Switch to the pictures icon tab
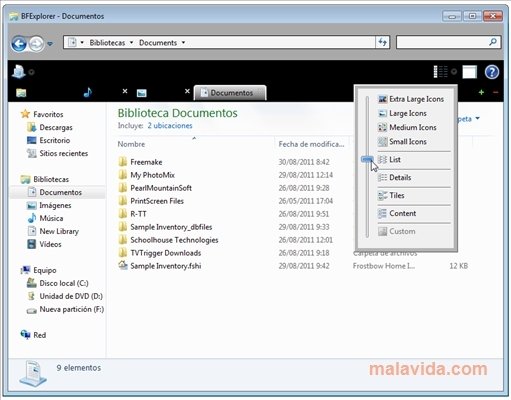 click(142, 93)
